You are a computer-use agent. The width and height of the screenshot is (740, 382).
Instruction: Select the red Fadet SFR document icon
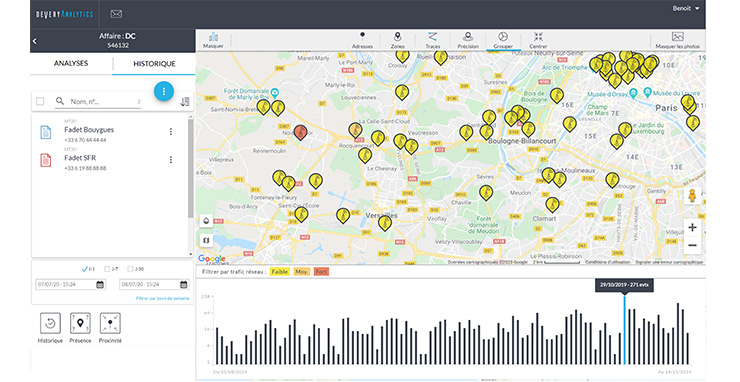pyautogui.click(x=46, y=160)
